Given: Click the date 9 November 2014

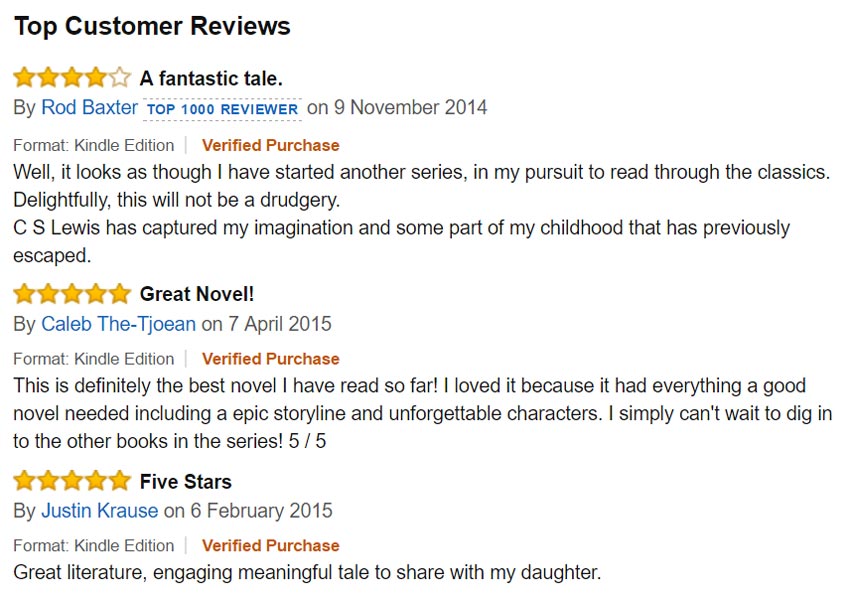Looking at the screenshot, I should tap(410, 107).
